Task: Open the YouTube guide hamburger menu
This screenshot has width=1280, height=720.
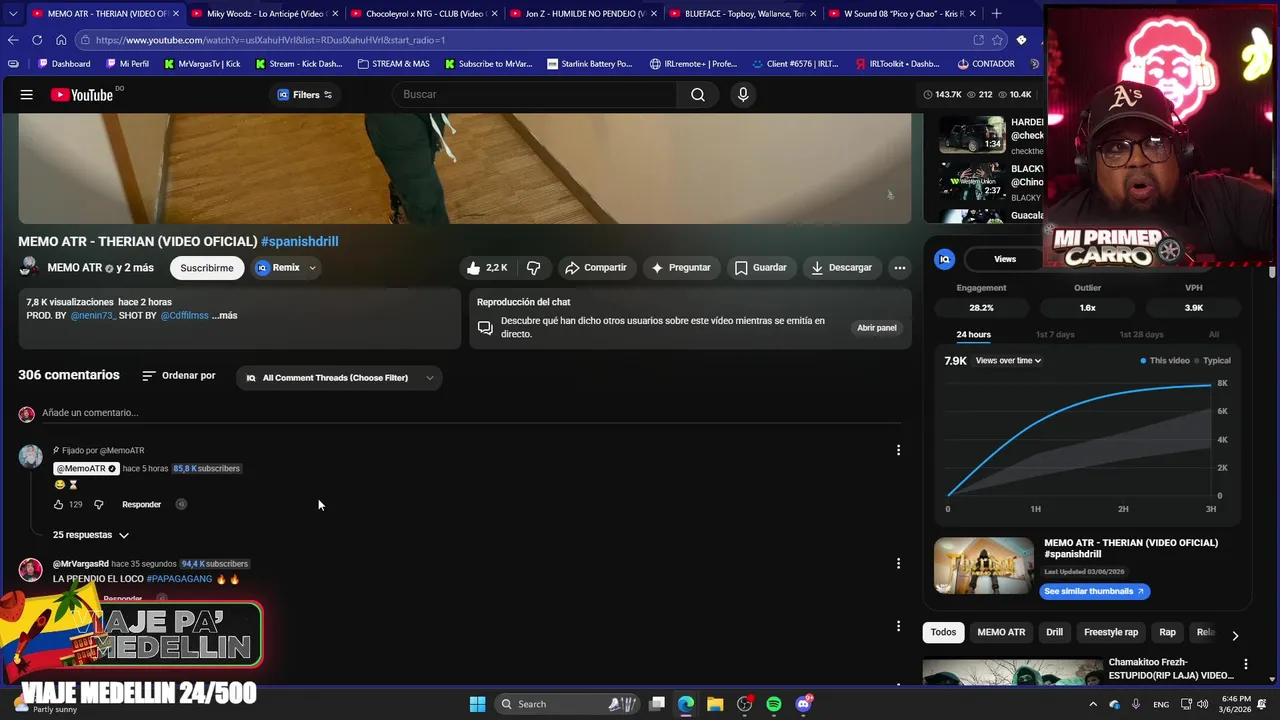Action: 27,95
